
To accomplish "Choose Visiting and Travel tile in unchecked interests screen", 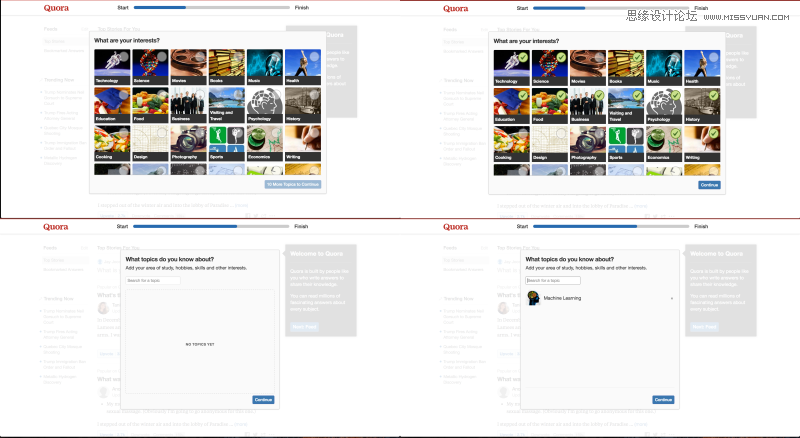I will 227,105.
